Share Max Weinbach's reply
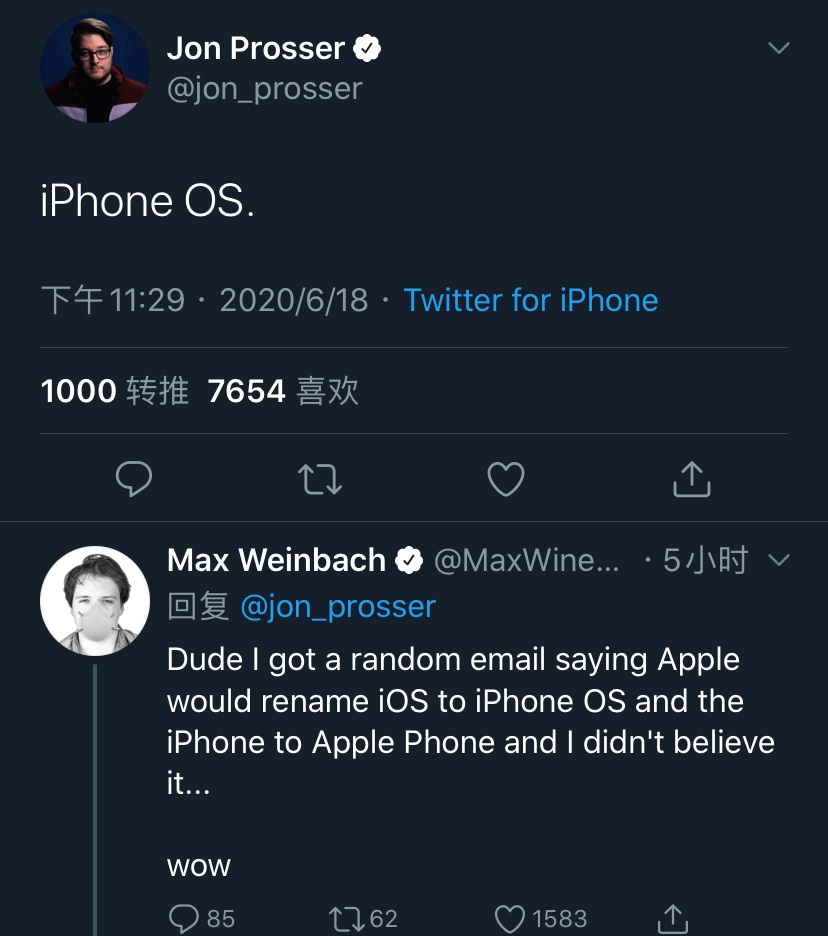Viewport: 828px width, 936px height. (x=673, y=918)
